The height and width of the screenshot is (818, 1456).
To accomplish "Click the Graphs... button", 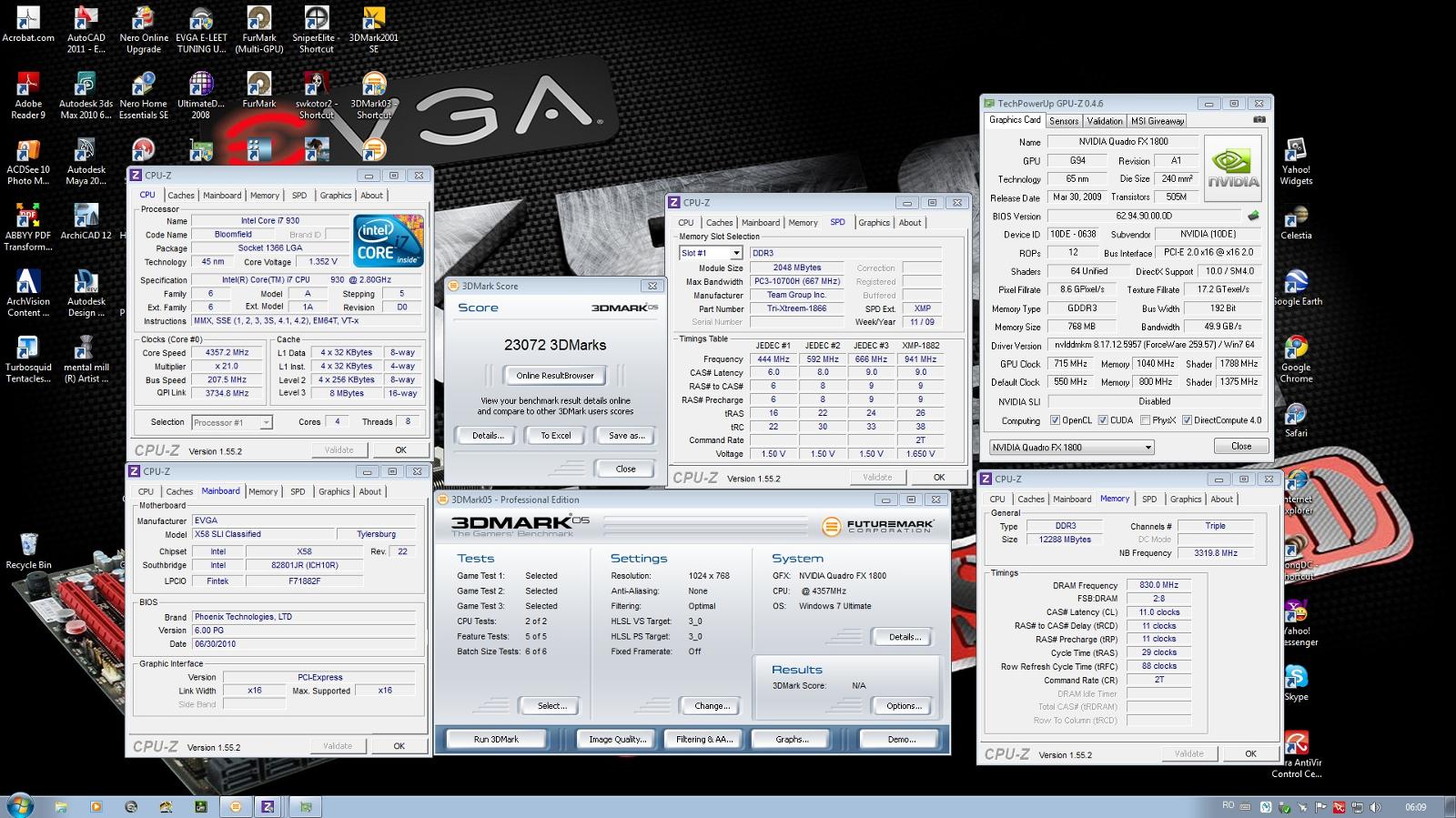I will coord(792,739).
